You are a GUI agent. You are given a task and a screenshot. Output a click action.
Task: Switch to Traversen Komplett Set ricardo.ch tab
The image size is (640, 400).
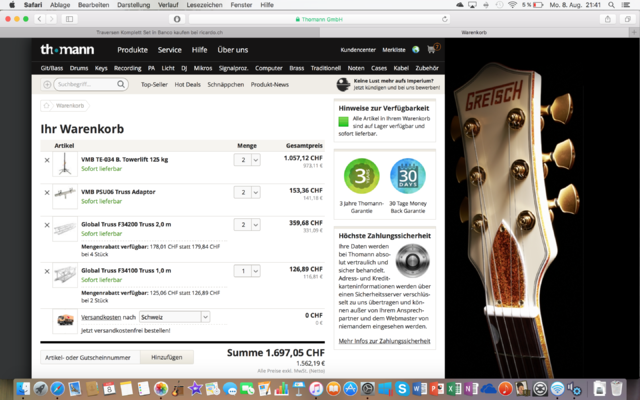pyautogui.click(x=160, y=32)
